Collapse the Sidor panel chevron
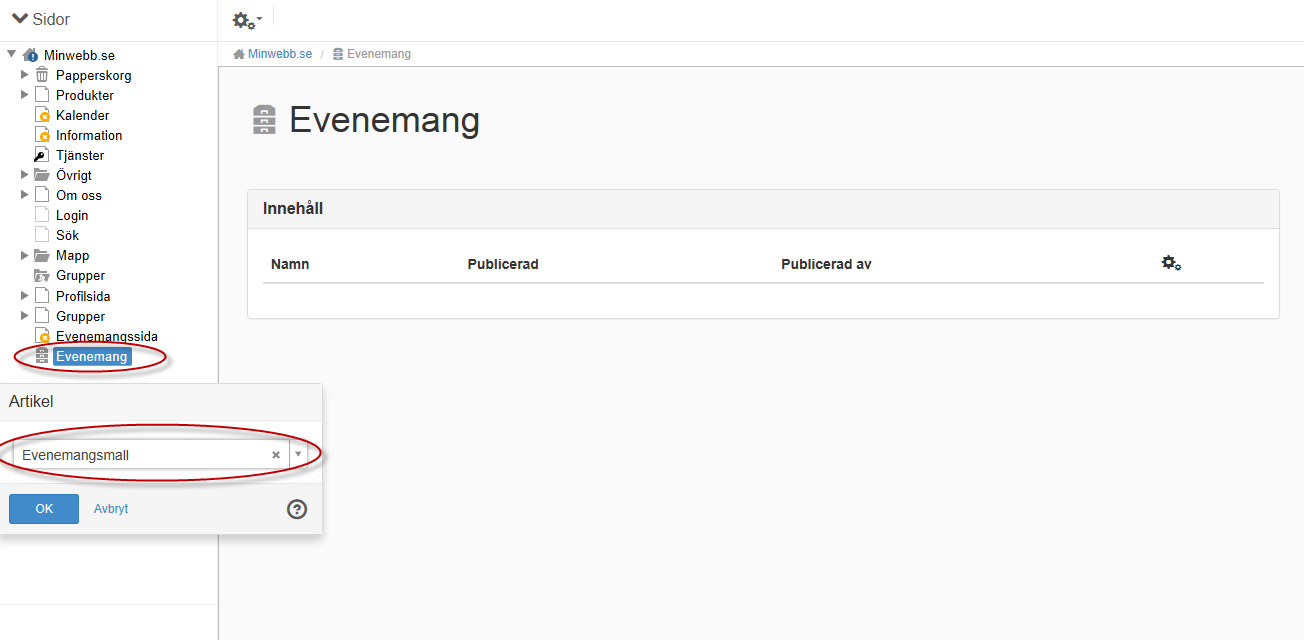 click(19, 19)
